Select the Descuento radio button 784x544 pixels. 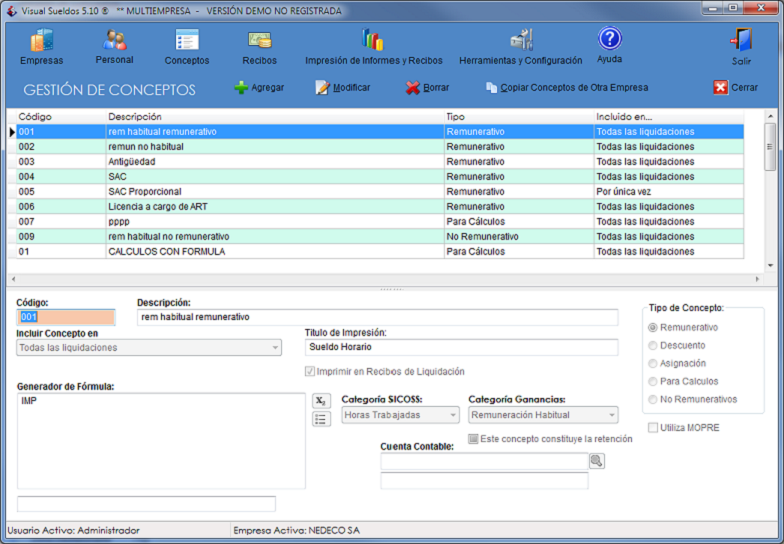coord(654,346)
